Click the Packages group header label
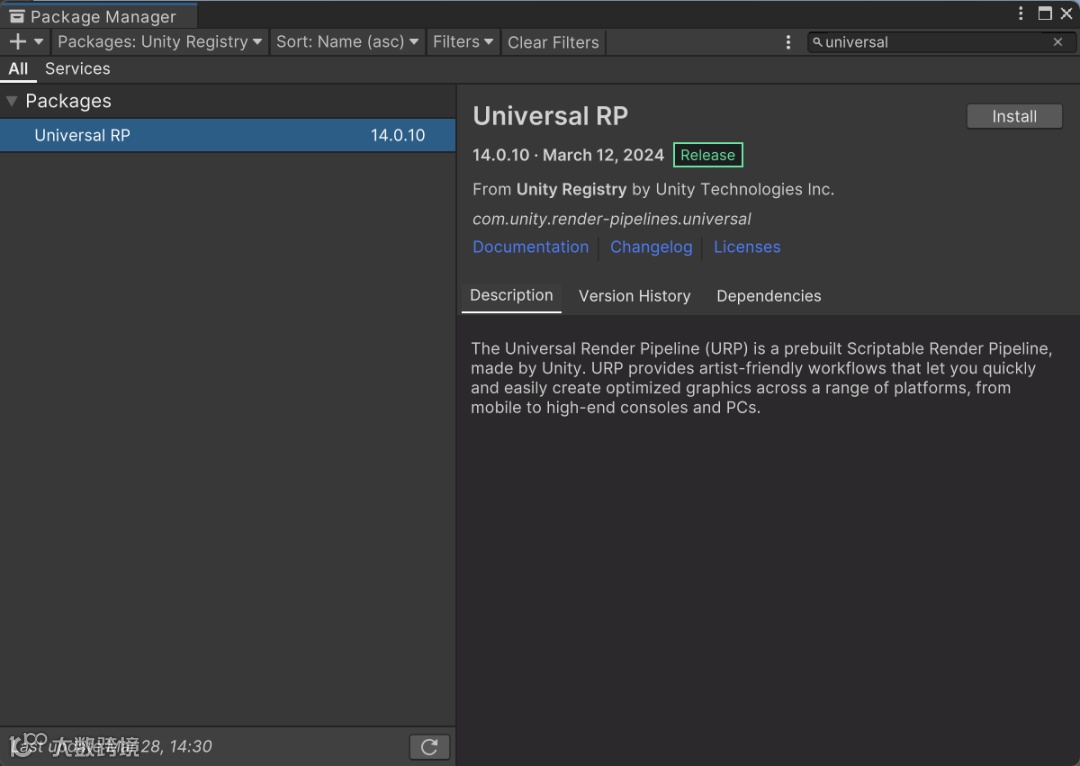Screen dimensions: 1080x766 tap(68, 101)
